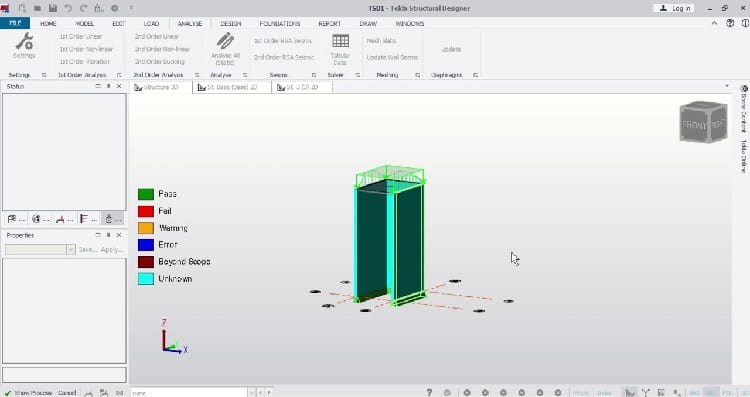Collapse the ribbon with the up chevron
750x397 pixels.
(x=714, y=23)
